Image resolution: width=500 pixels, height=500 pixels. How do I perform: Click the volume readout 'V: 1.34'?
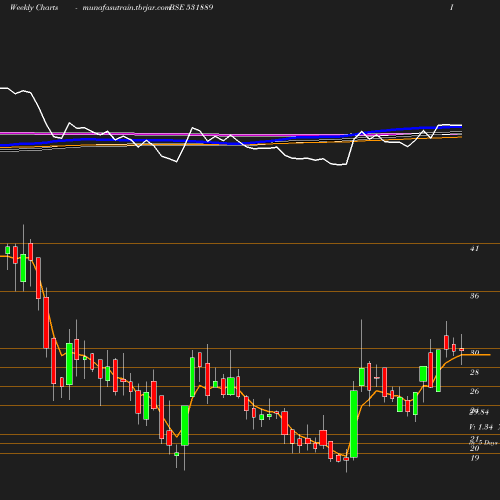tap(481, 427)
